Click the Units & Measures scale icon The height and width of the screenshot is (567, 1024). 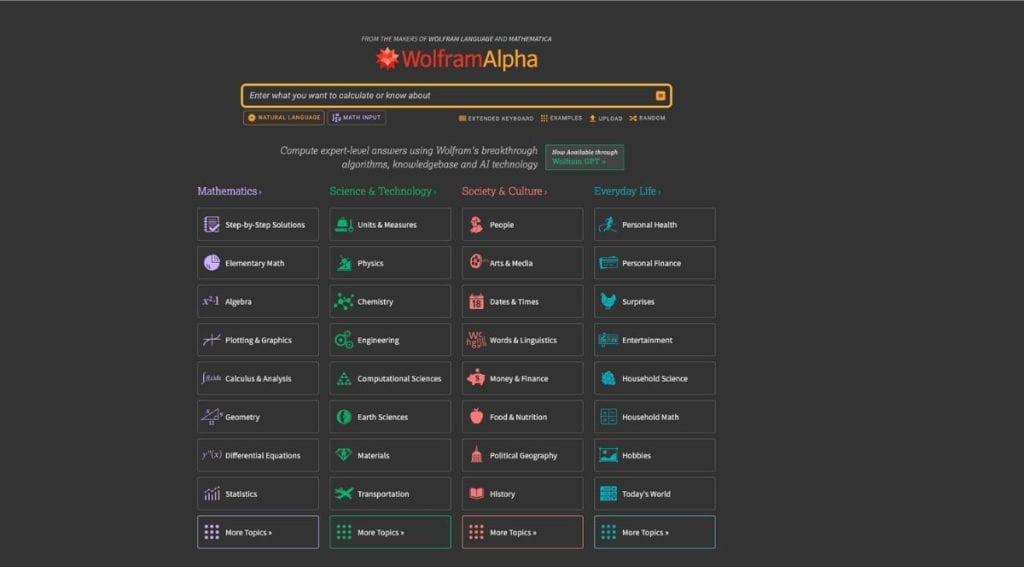click(x=344, y=225)
